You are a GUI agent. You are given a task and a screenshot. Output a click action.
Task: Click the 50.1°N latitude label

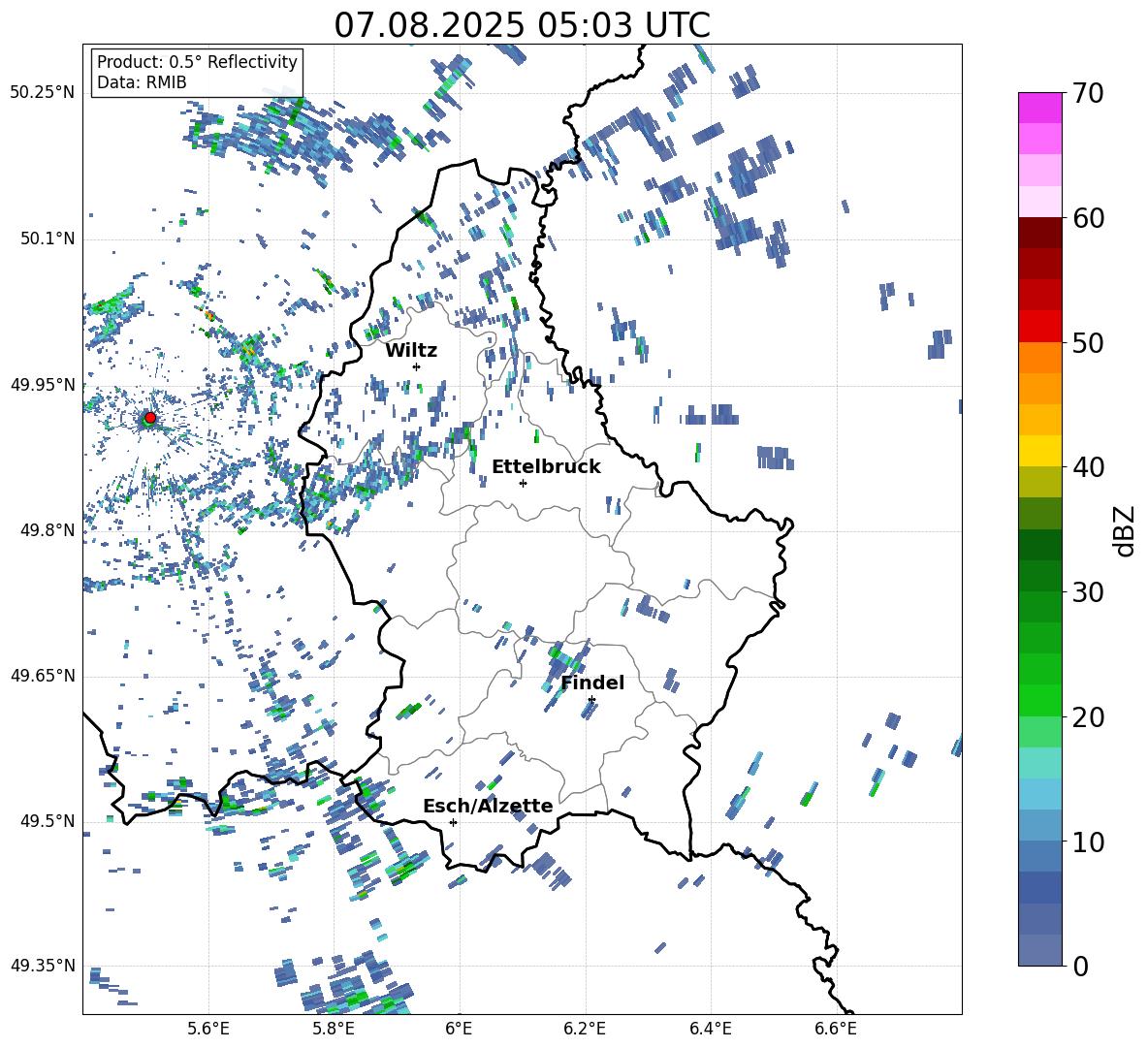point(47,239)
